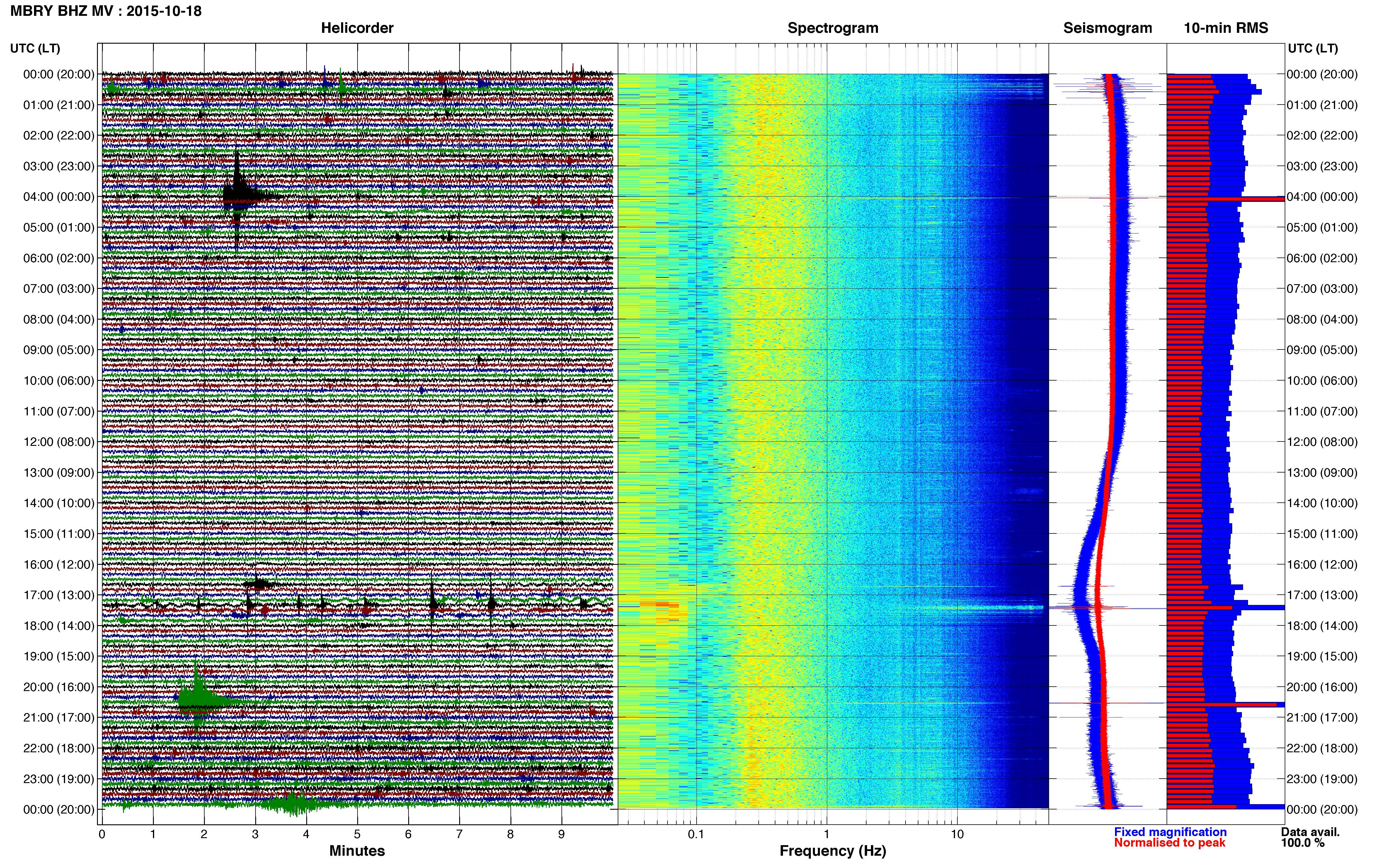Click the Data avail. label
The height and width of the screenshot is (868, 1389).
pos(1310,832)
